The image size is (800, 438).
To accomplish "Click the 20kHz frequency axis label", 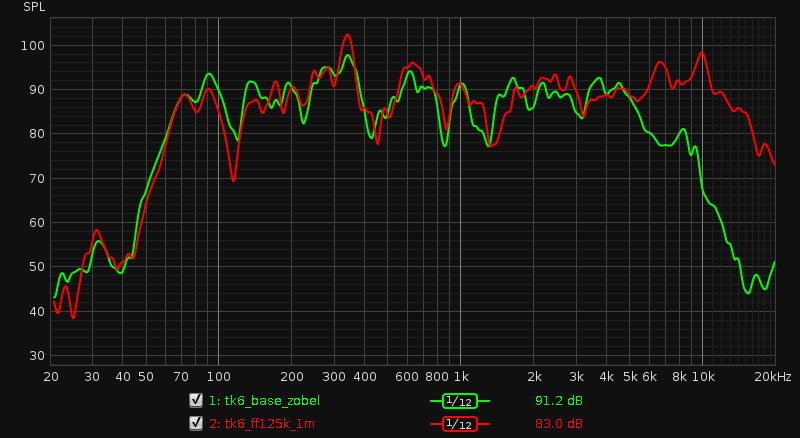I will click(772, 377).
